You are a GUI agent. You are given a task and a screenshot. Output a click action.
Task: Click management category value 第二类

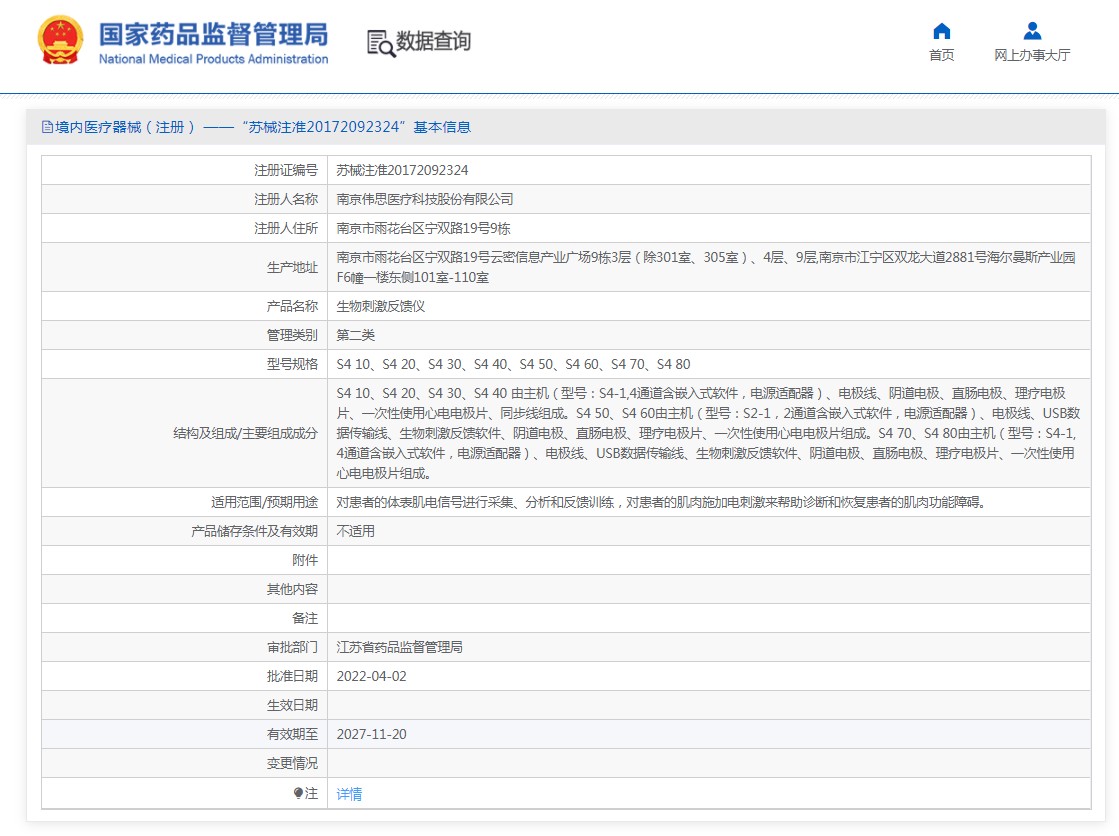pos(355,335)
